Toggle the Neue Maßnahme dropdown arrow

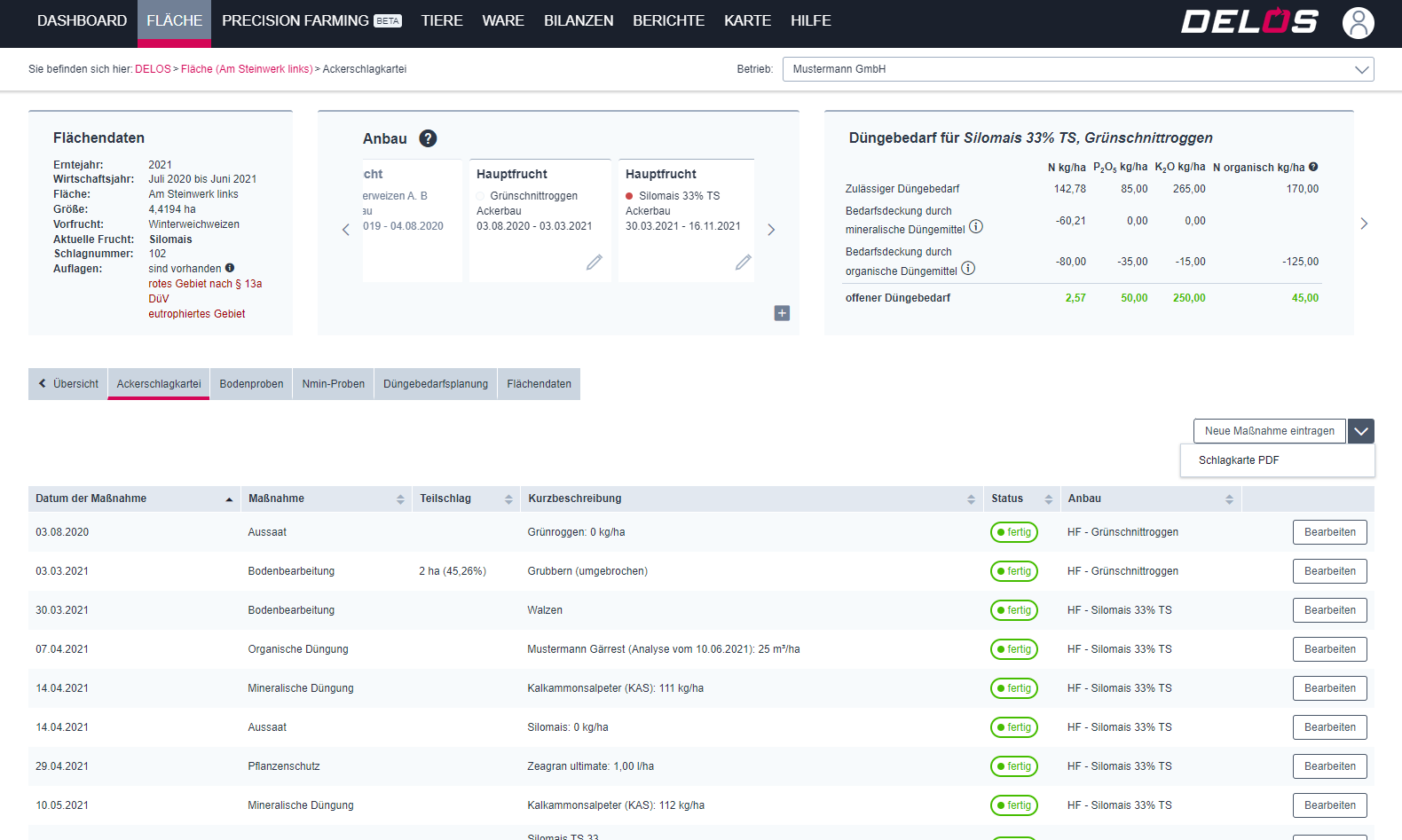pos(1361,431)
